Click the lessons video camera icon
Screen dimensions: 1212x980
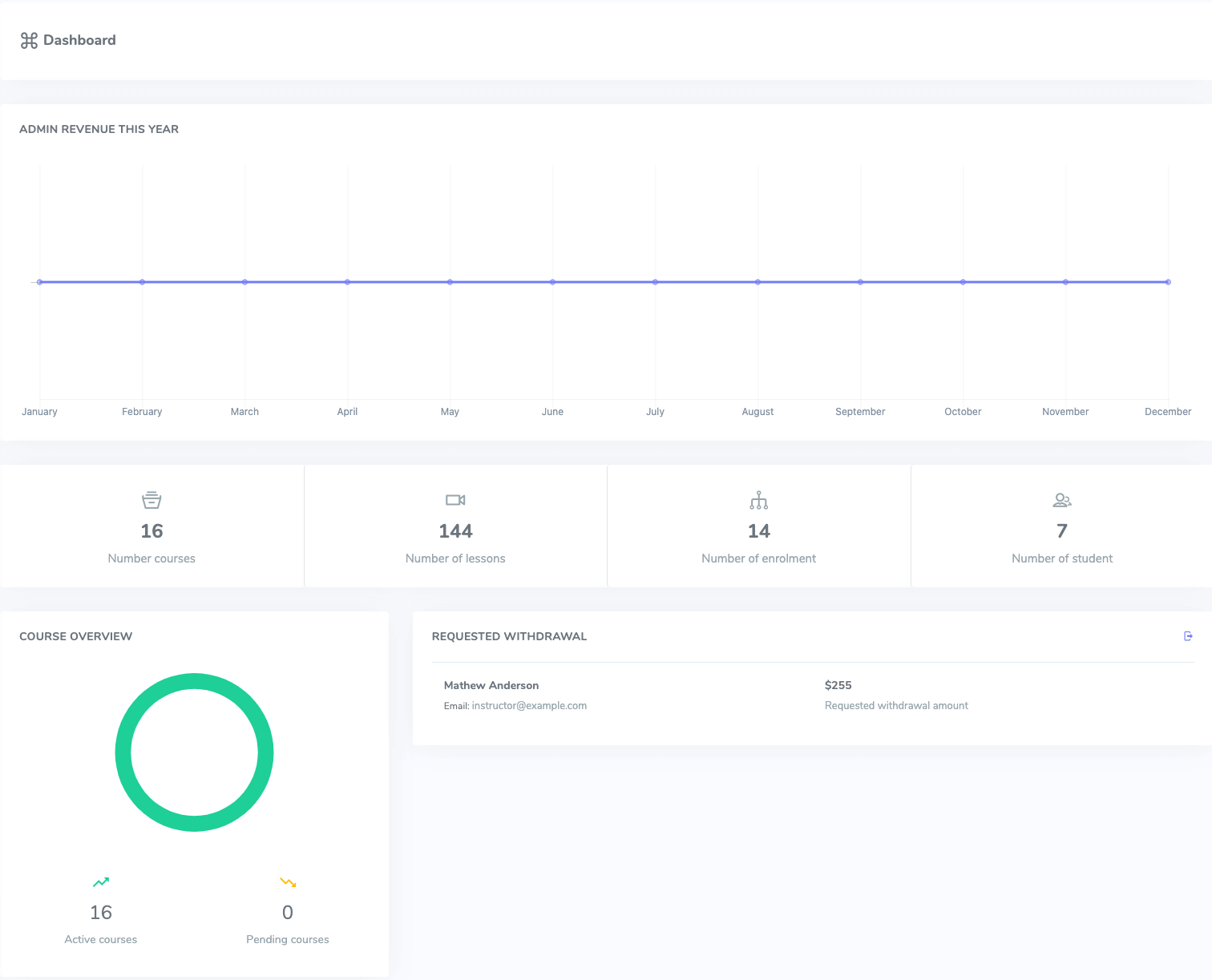point(455,500)
